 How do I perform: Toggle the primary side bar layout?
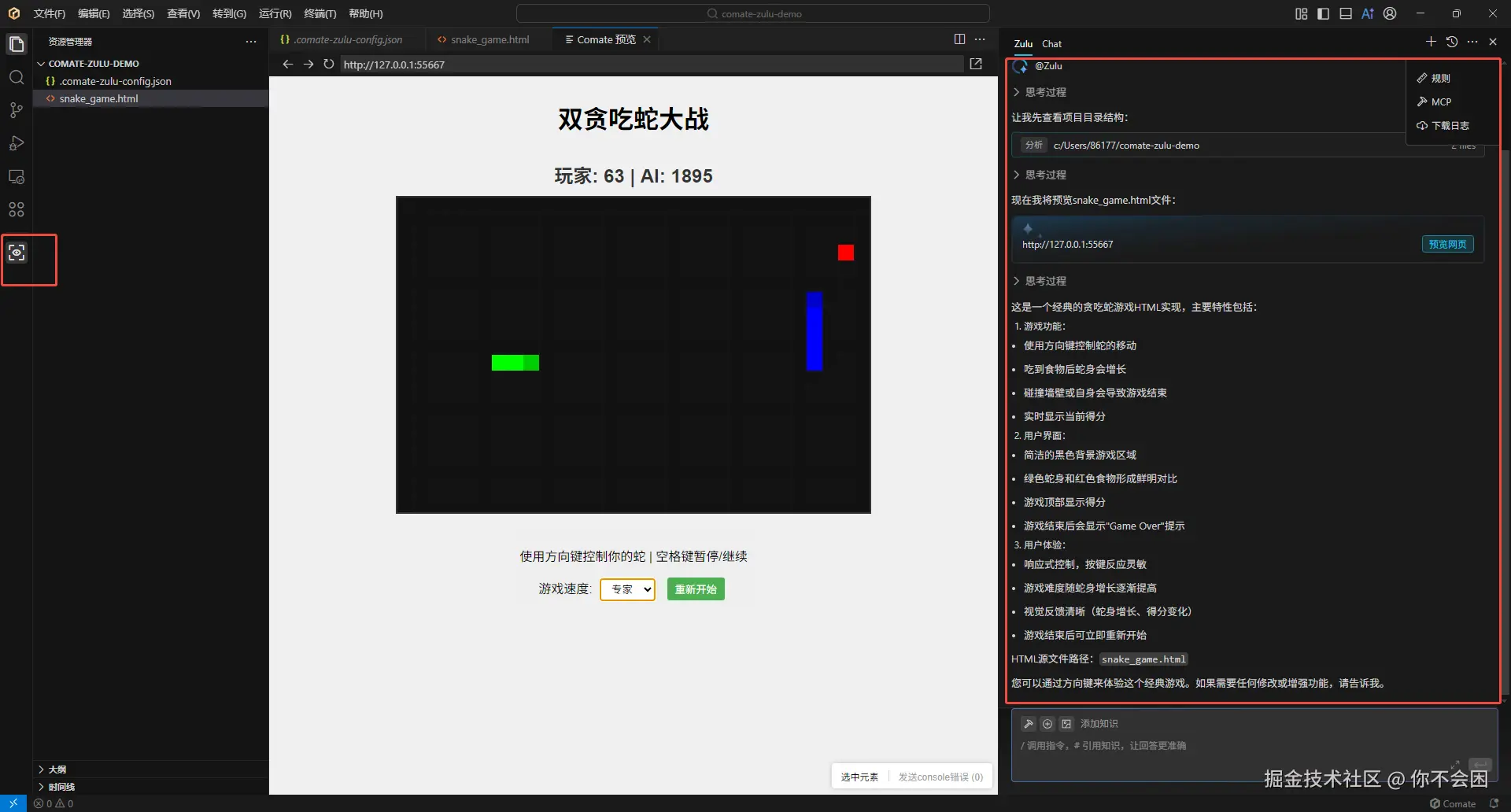tap(1323, 13)
